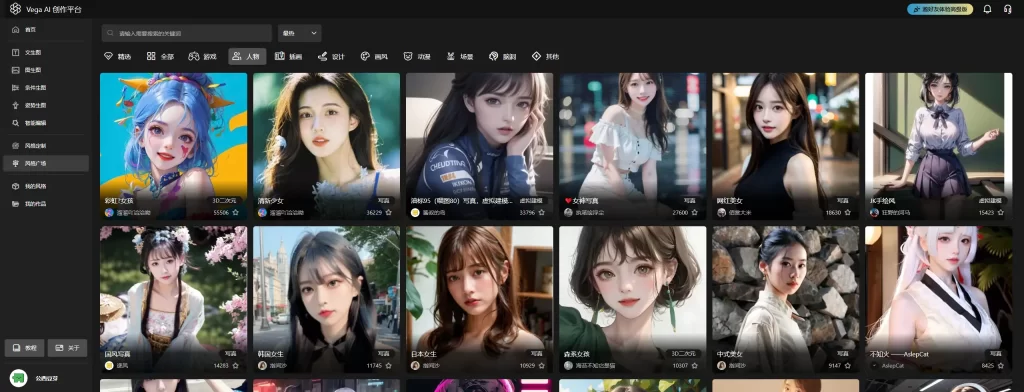This screenshot has height=392, width=1024.
Task: Select the 游戏 category tab
Action: [x=202, y=57]
